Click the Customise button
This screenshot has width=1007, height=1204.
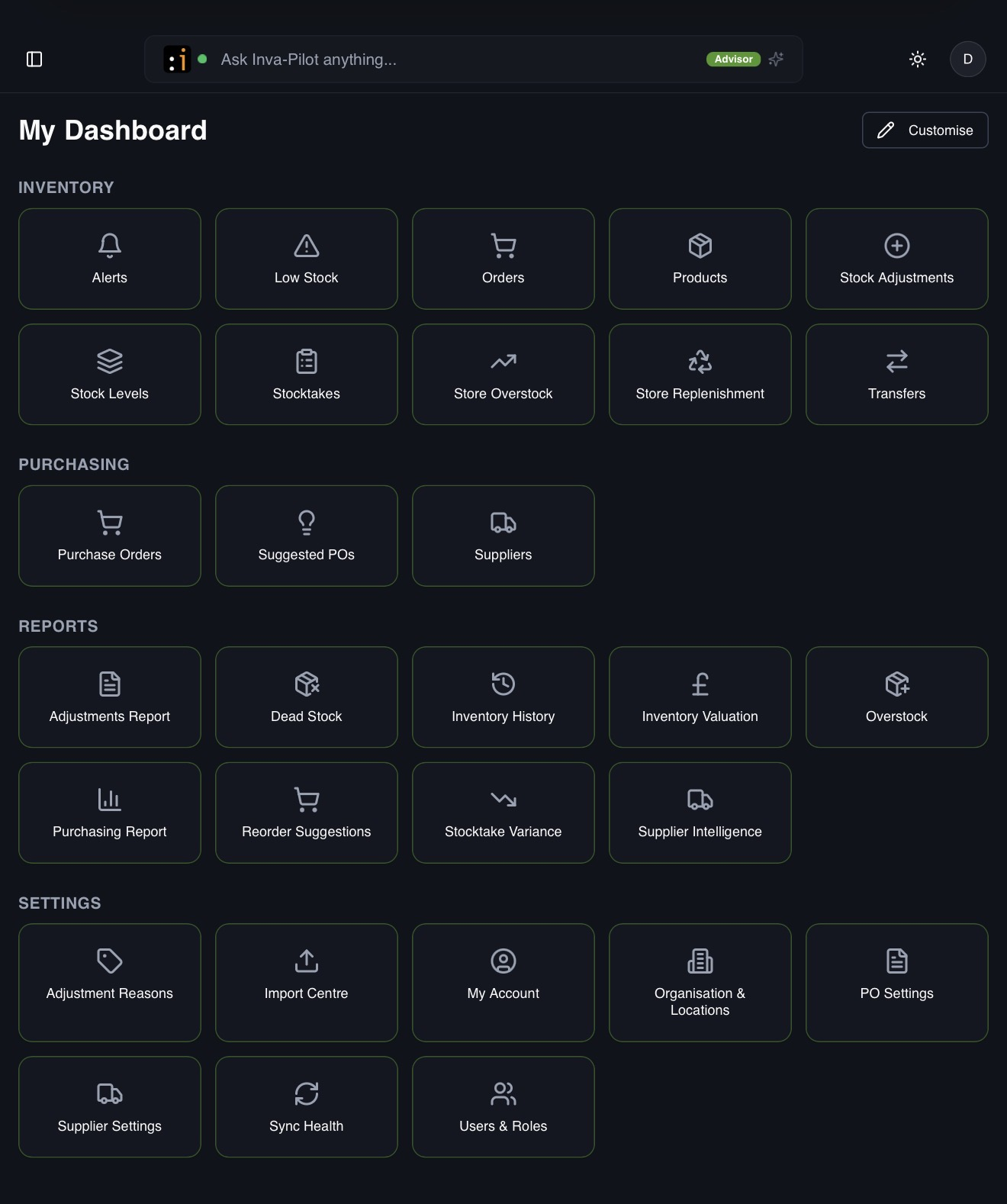[x=925, y=130]
